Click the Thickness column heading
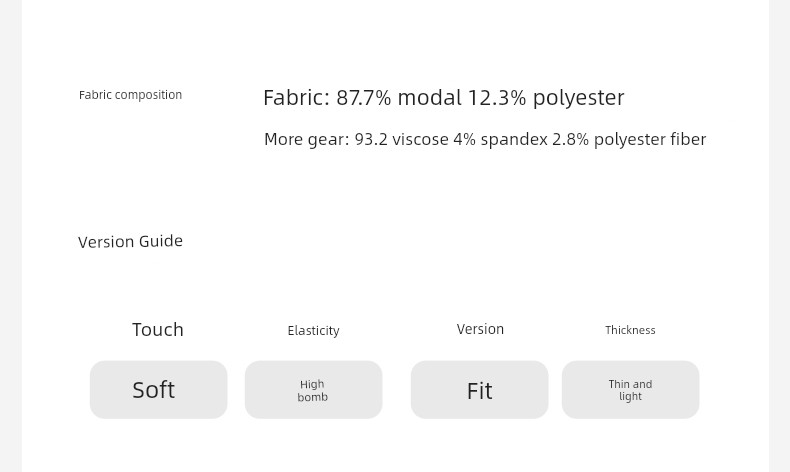Screen dimensions: 790x472 tap(630, 330)
